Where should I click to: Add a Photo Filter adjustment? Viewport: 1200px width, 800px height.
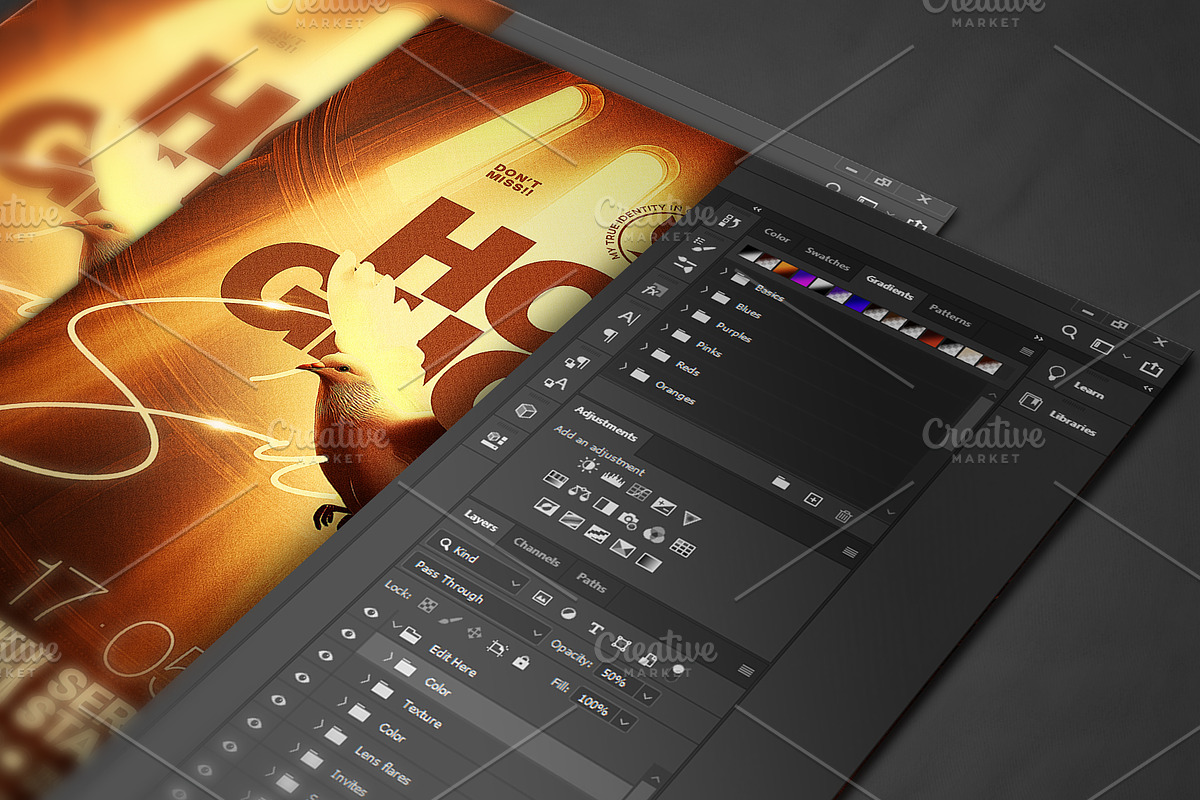(x=628, y=520)
